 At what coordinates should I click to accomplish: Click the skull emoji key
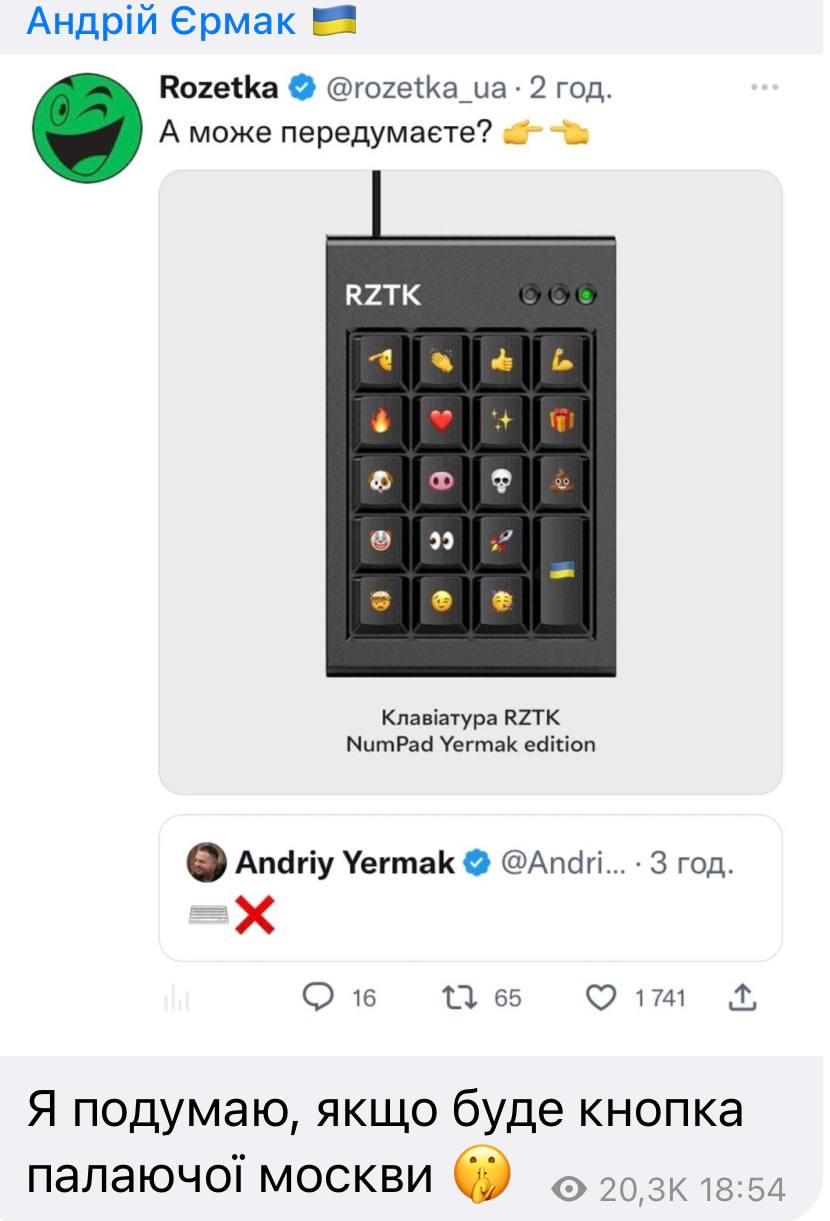click(502, 482)
